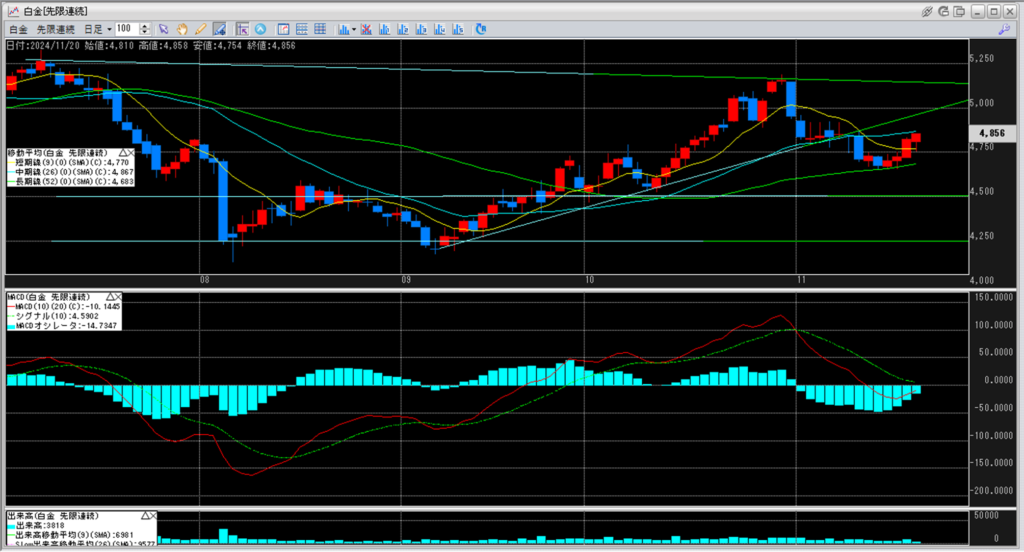Click the blue circular up-arrow icon
This screenshot has height=552, width=1024.
(261, 29)
